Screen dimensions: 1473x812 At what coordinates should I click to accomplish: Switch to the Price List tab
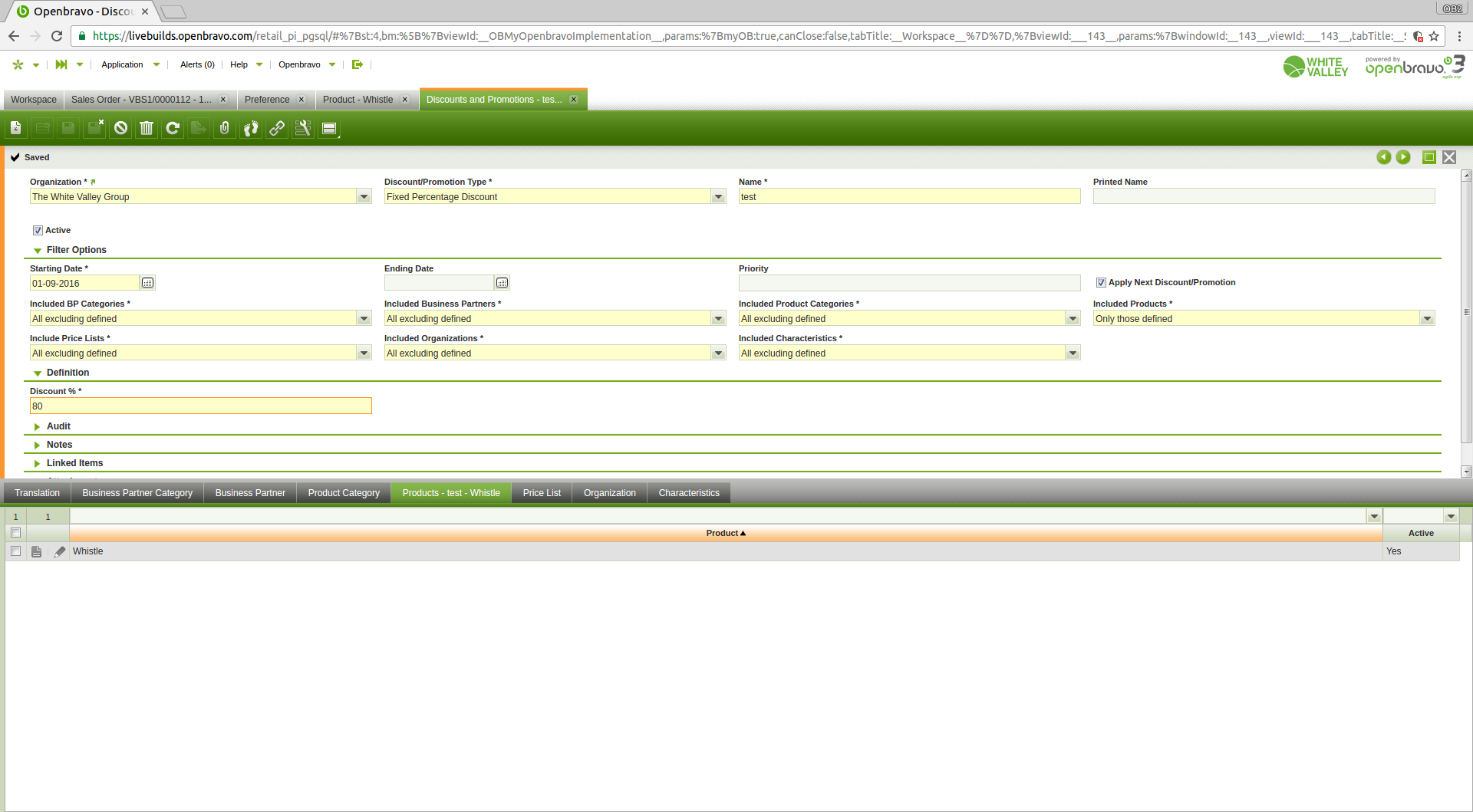[x=542, y=493]
